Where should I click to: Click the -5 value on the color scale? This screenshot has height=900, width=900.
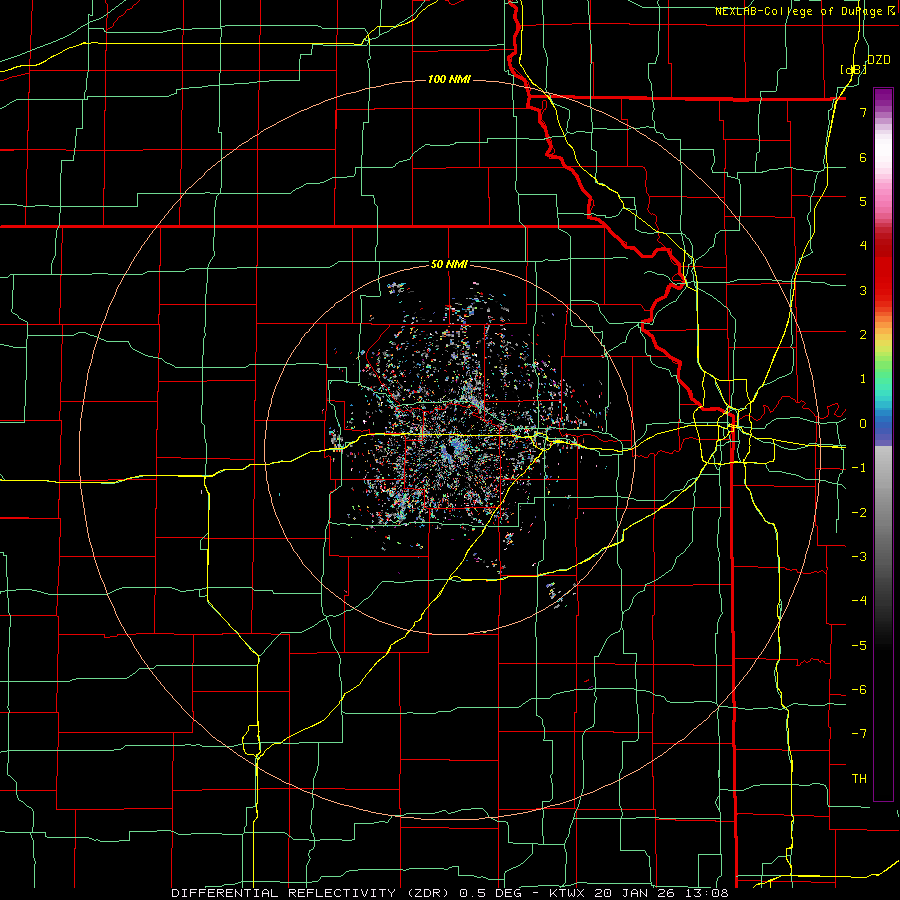pyautogui.click(x=859, y=645)
